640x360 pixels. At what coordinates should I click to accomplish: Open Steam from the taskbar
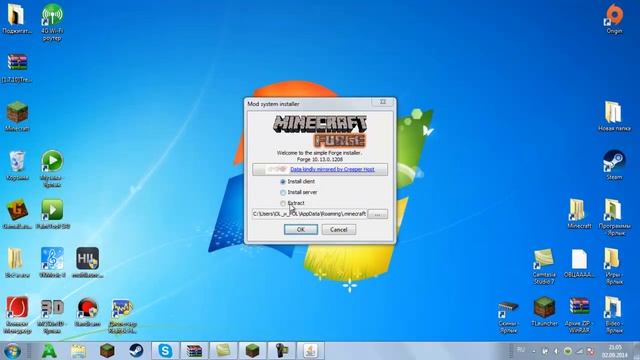136,351
